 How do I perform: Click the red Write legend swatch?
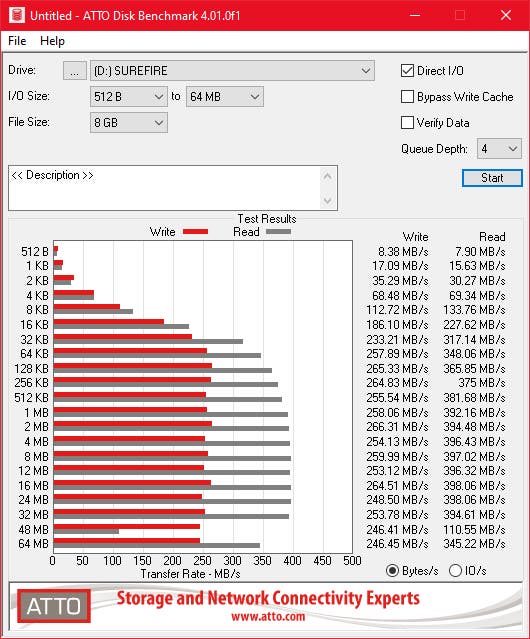196,231
